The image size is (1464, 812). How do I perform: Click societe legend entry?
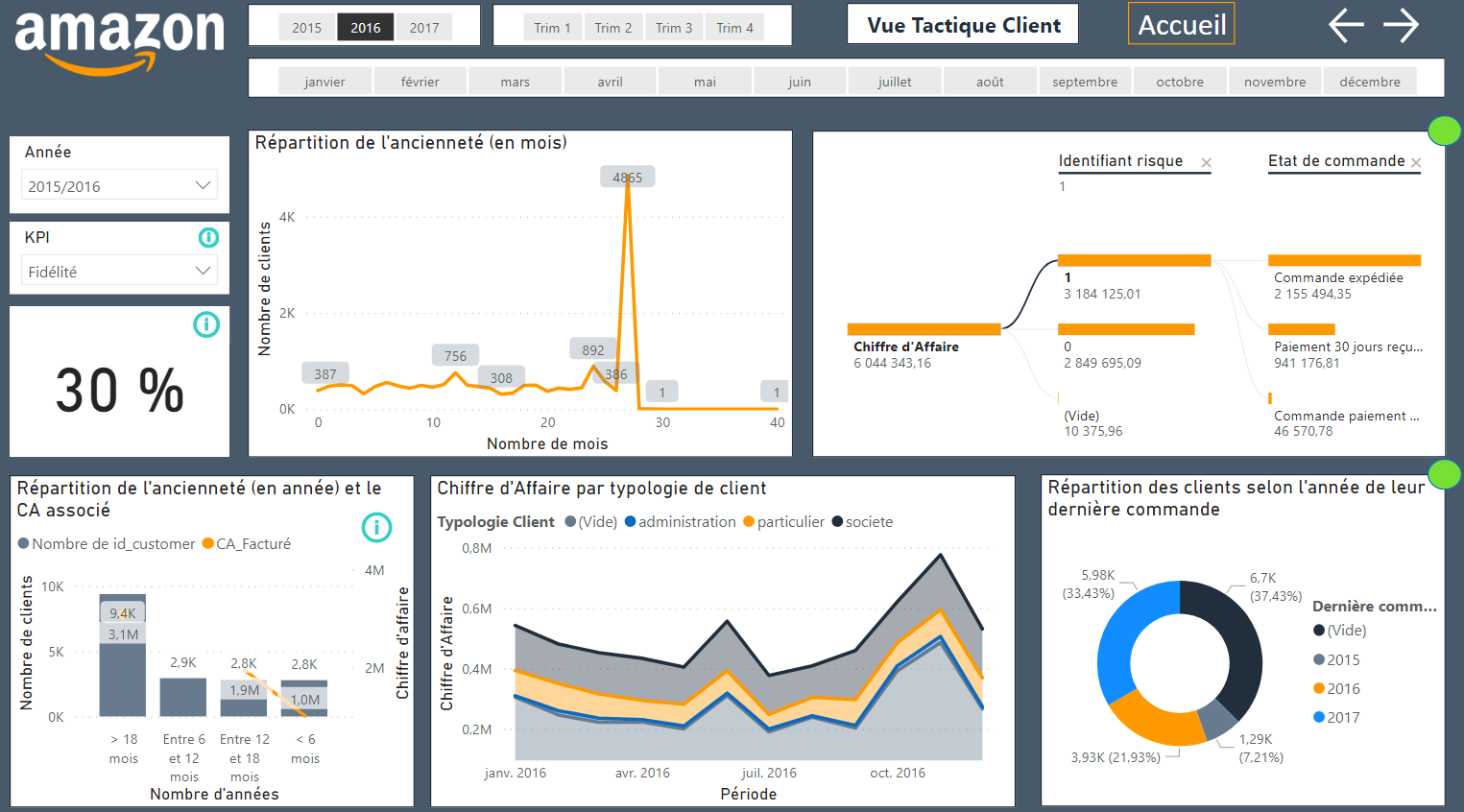pos(862,521)
